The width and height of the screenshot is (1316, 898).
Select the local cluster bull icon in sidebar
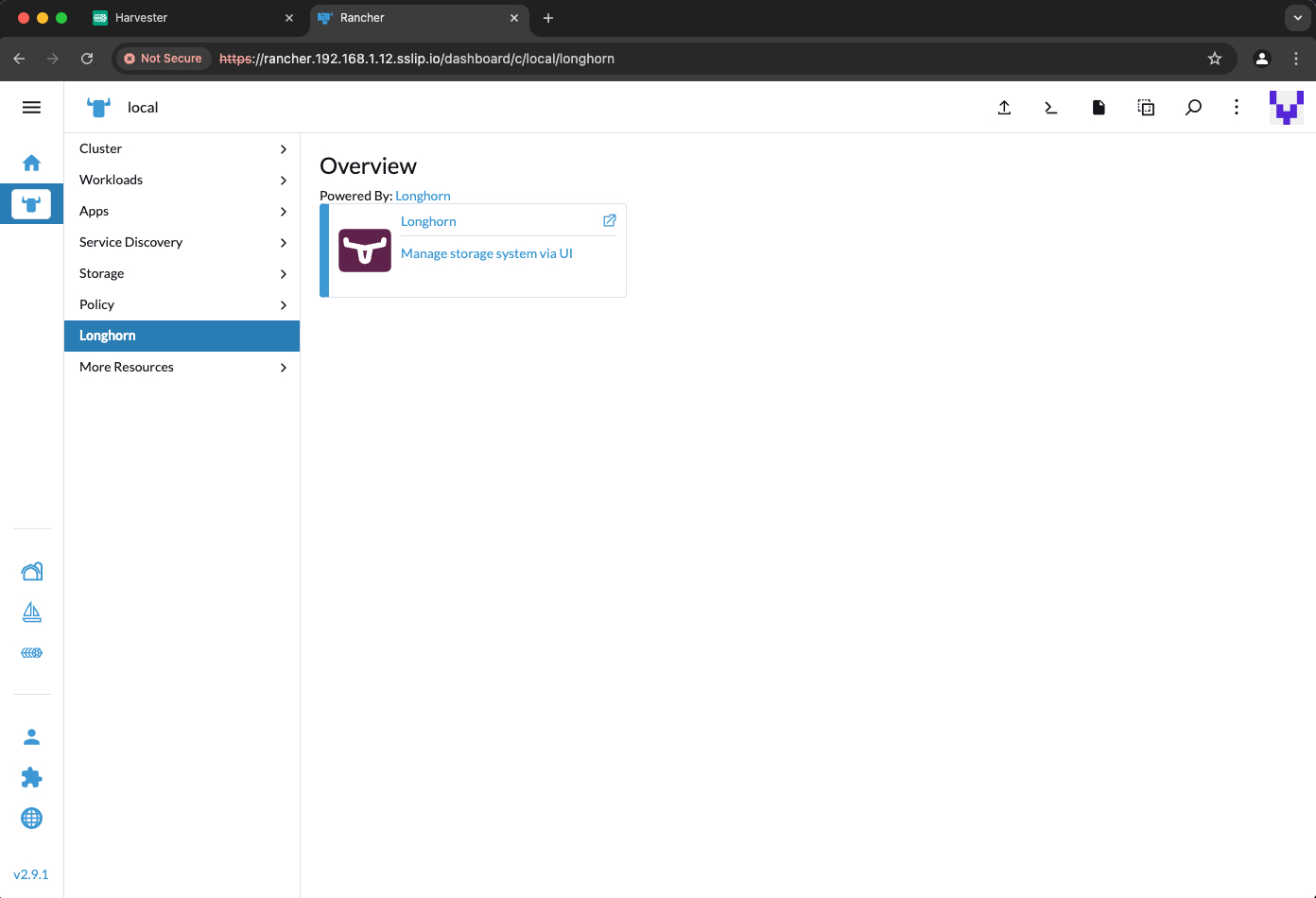coord(31,203)
